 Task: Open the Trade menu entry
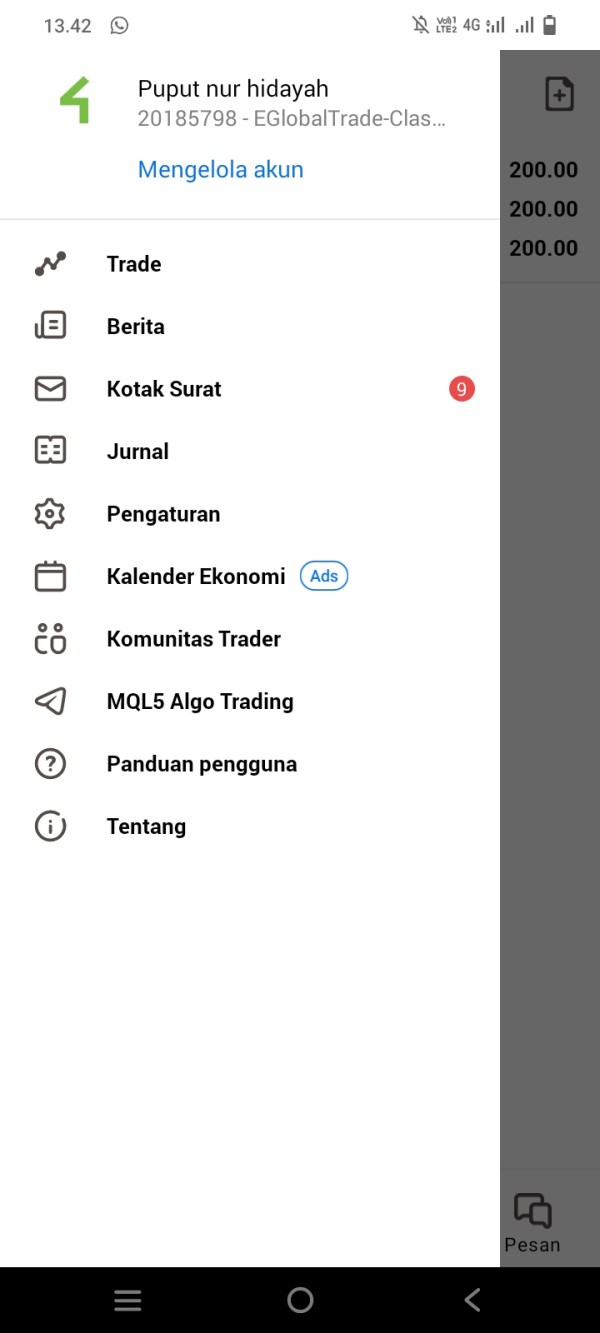pos(250,264)
